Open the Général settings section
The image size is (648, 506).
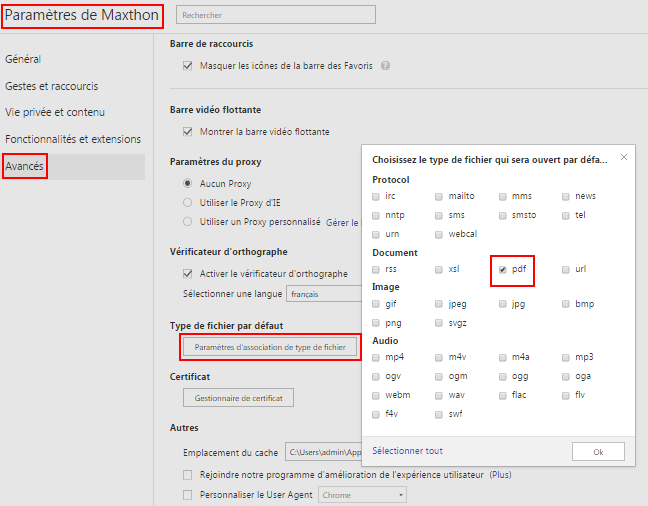point(23,59)
